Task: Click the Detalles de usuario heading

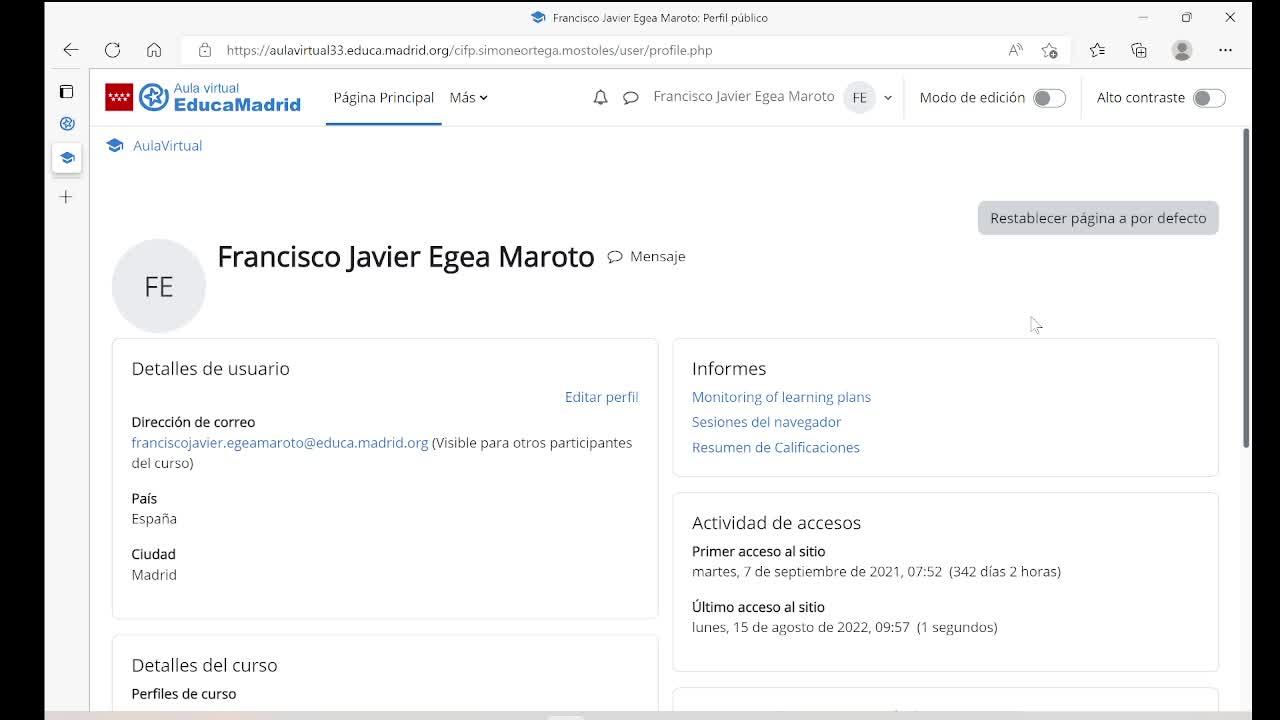Action: [210, 369]
